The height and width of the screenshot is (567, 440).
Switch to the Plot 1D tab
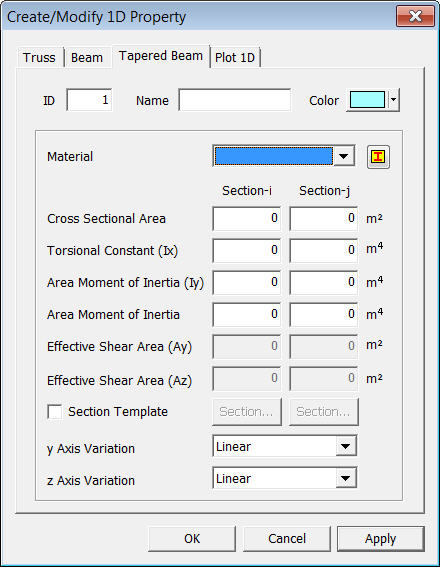[235, 57]
